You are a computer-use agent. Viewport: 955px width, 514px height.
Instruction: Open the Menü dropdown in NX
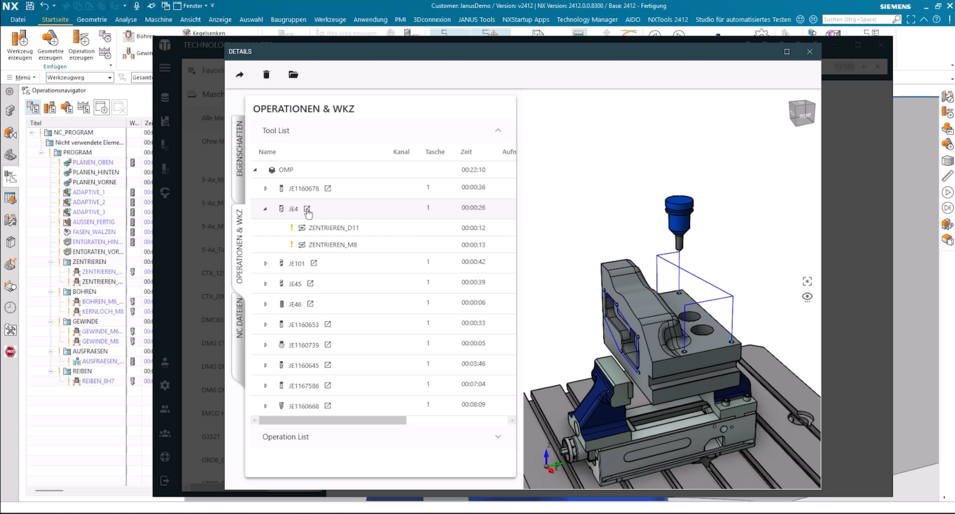pos(21,77)
